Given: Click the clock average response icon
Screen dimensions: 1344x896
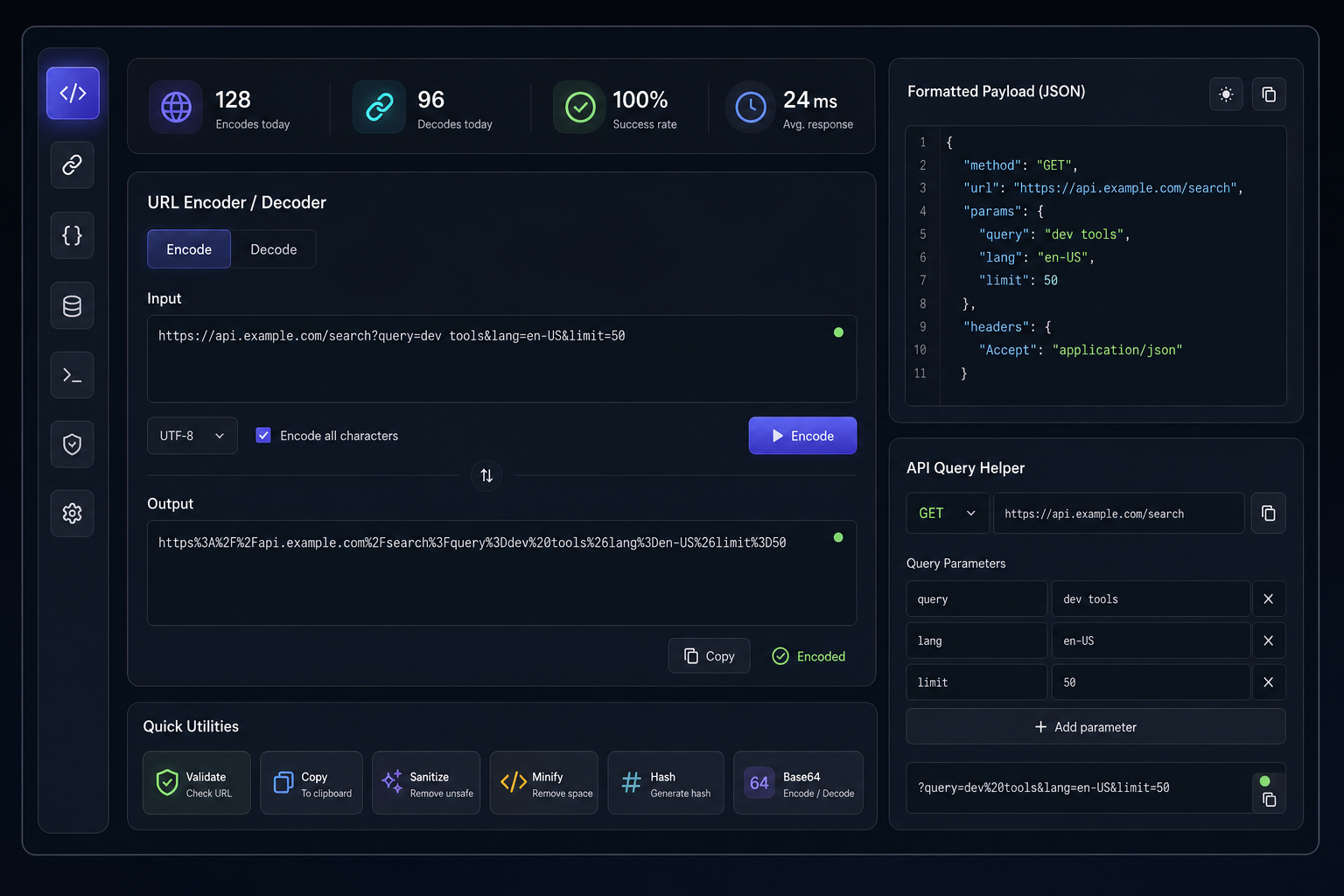Looking at the screenshot, I should tap(751, 108).
